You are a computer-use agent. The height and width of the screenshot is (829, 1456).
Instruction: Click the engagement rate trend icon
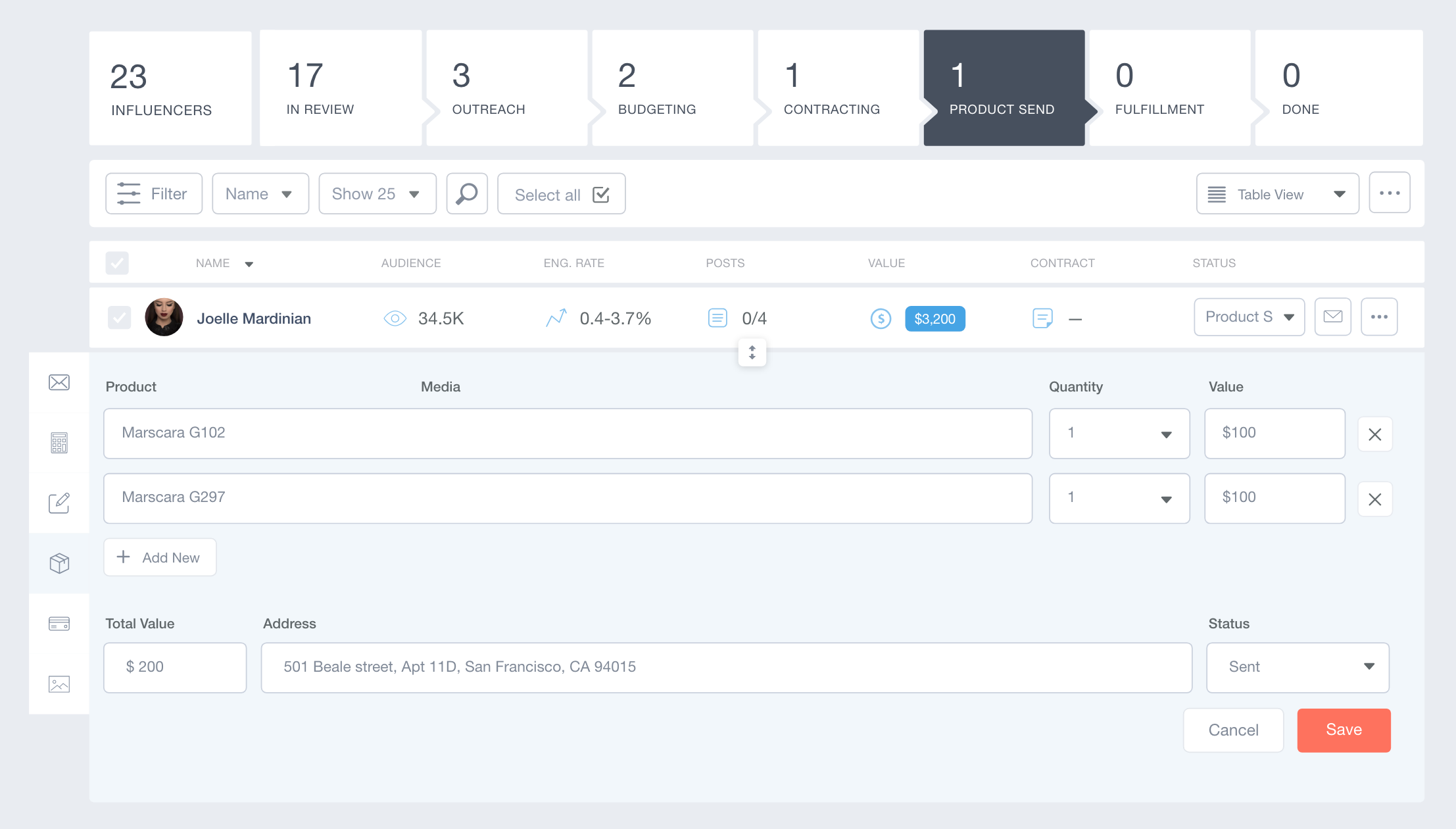tap(556, 318)
